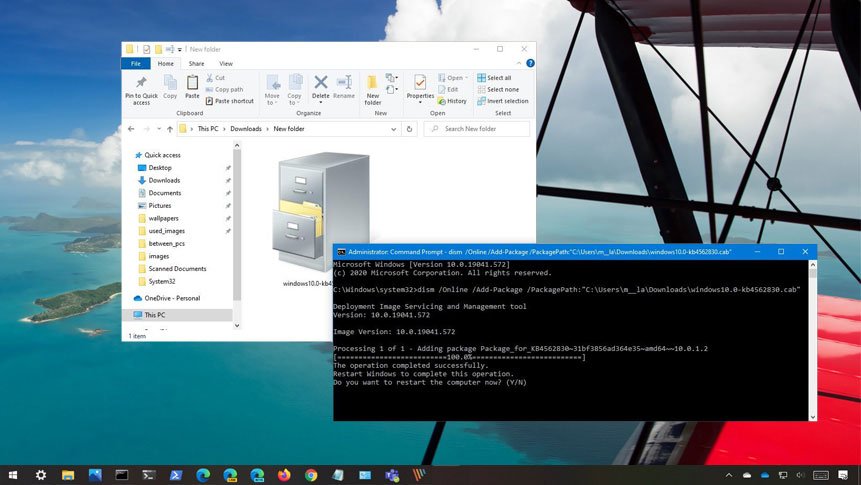Image resolution: width=861 pixels, height=485 pixels.
Task: Click the Pin to Quick access icon
Action: [x=141, y=84]
